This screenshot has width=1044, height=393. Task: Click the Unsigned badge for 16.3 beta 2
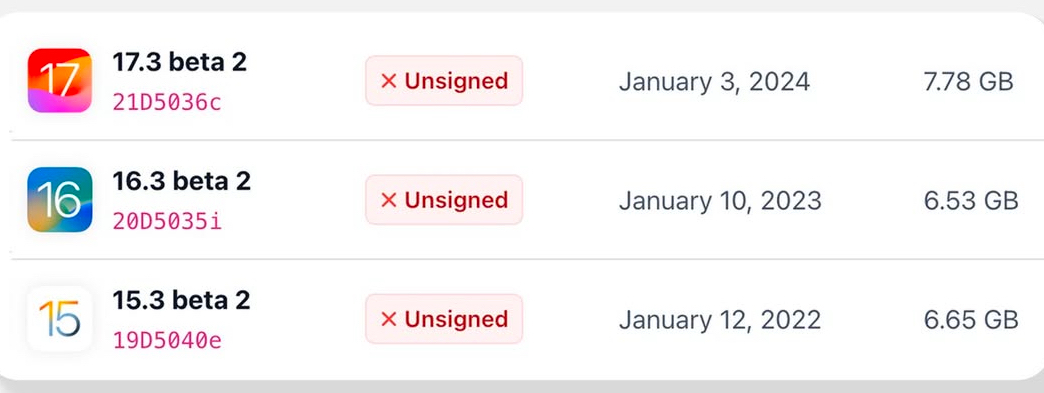[x=444, y=200]
